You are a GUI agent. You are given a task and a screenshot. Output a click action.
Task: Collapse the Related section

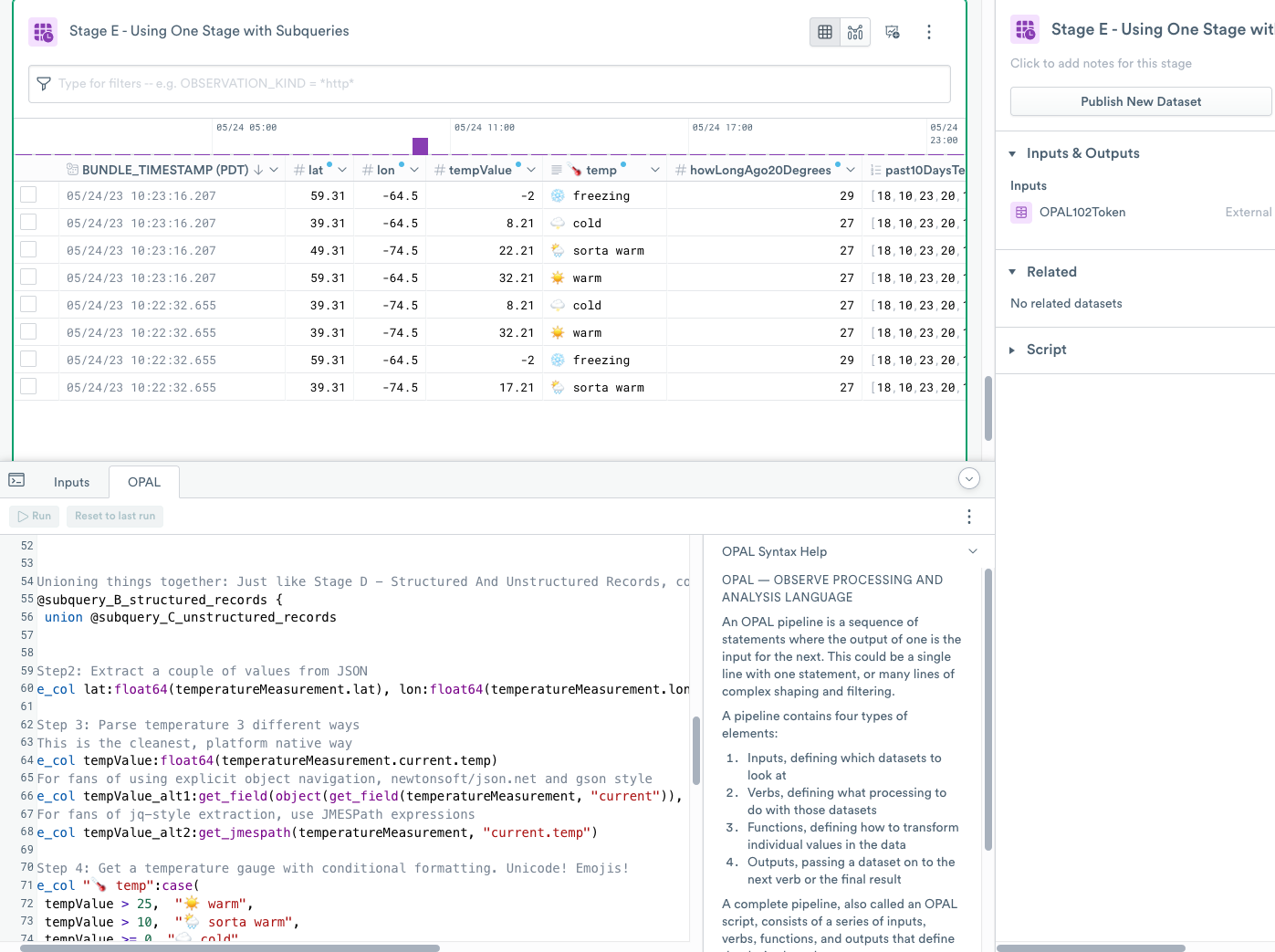pos(1012,272)
